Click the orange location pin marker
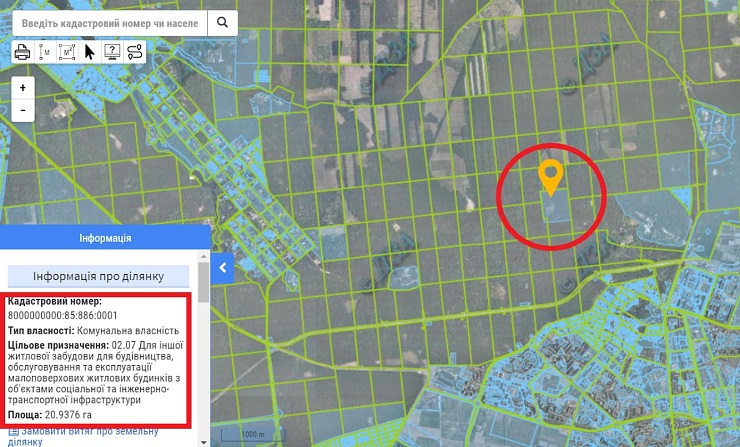This screenshot has height=447, width=740. tap(550, 175)
